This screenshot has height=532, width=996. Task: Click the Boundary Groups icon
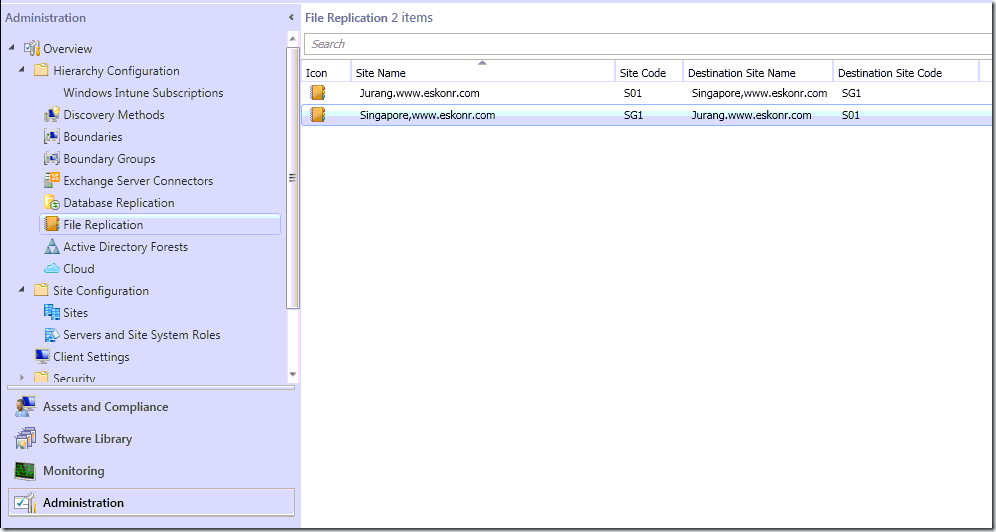click(52, 159)
